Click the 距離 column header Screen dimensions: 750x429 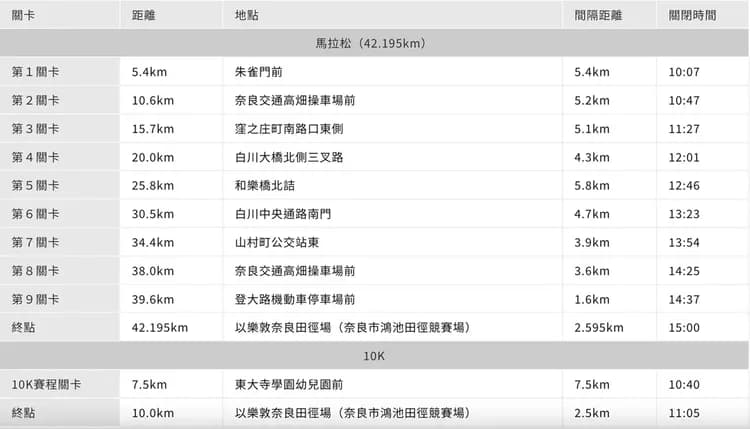pyautogui.click(x=144, y=16)
